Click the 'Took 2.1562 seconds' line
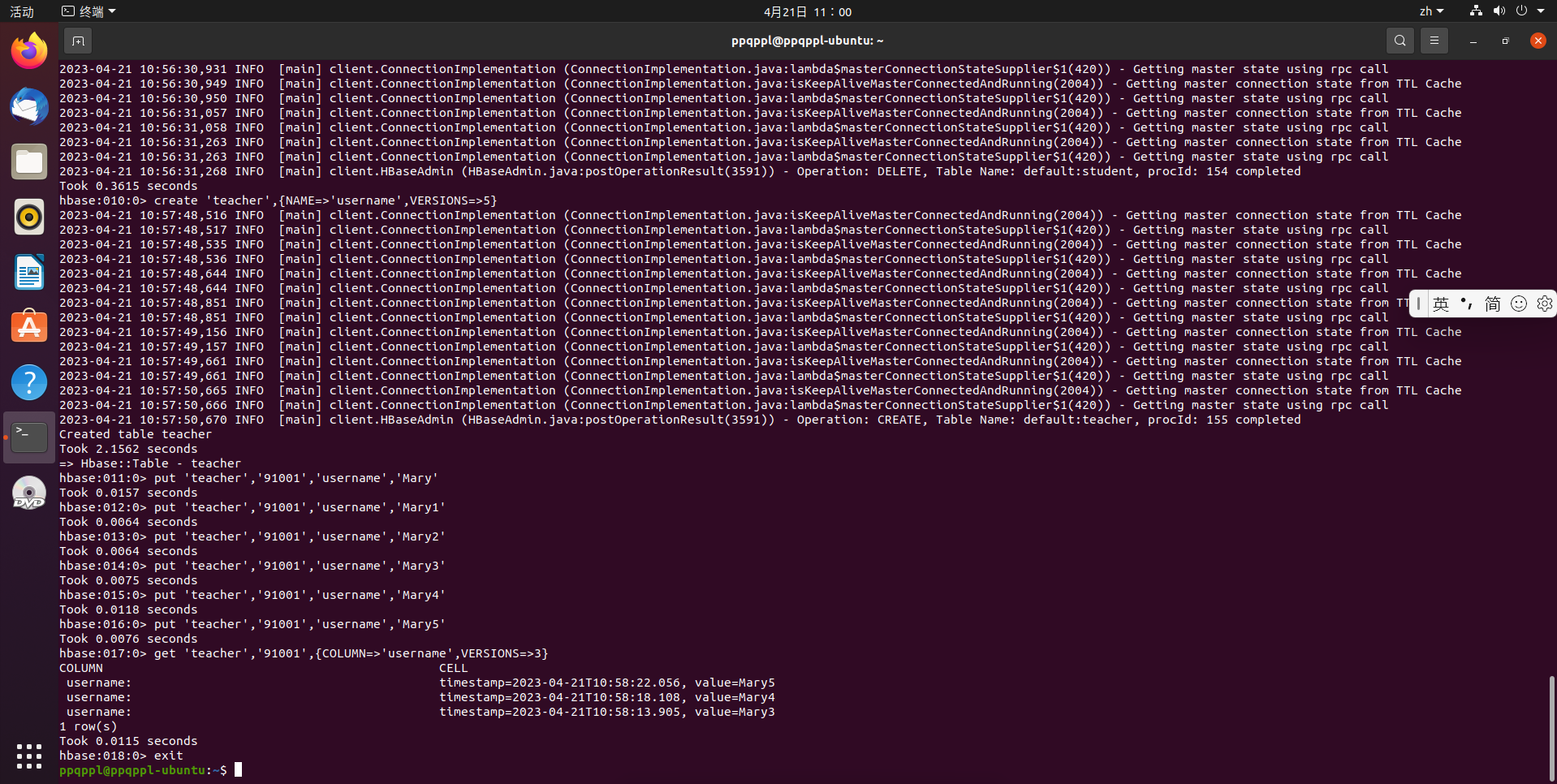This screenshot has width=1557, height=784. tap(128, 449)
